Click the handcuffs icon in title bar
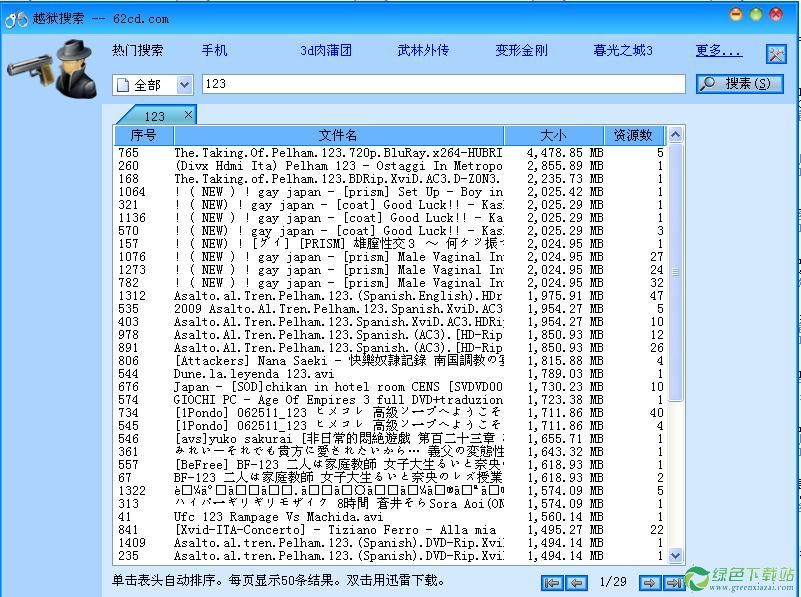The height and width of the screenshot is (597, 801). [x=16, y=19]
